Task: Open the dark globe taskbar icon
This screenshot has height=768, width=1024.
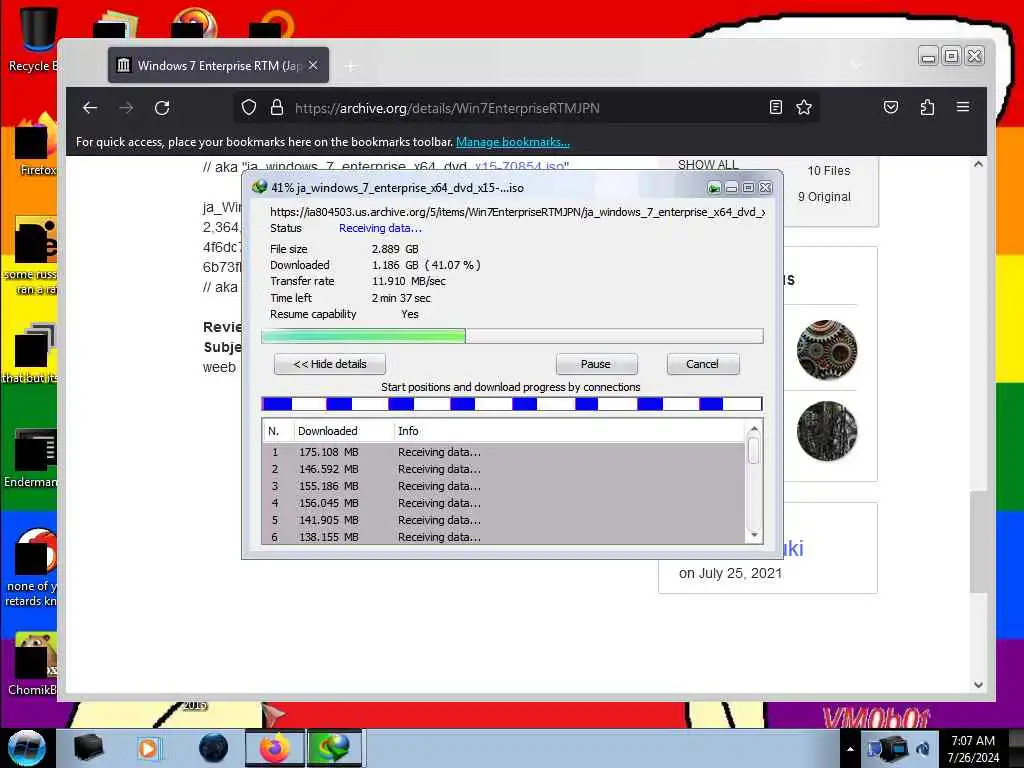Action: (x=214, y=748)
